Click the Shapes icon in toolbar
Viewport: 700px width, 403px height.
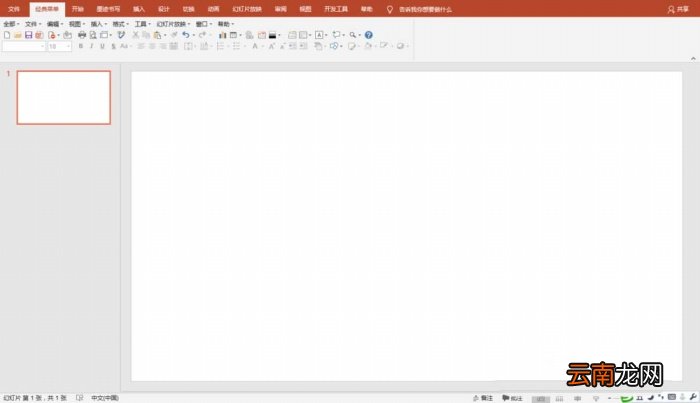coord(334,46)
